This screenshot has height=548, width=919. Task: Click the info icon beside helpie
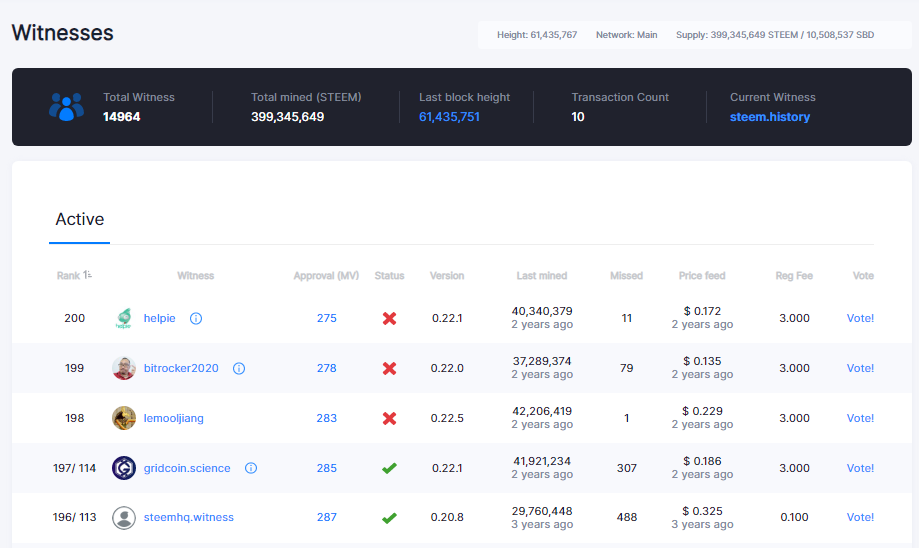pyautogui.click(x=196, y=318)
